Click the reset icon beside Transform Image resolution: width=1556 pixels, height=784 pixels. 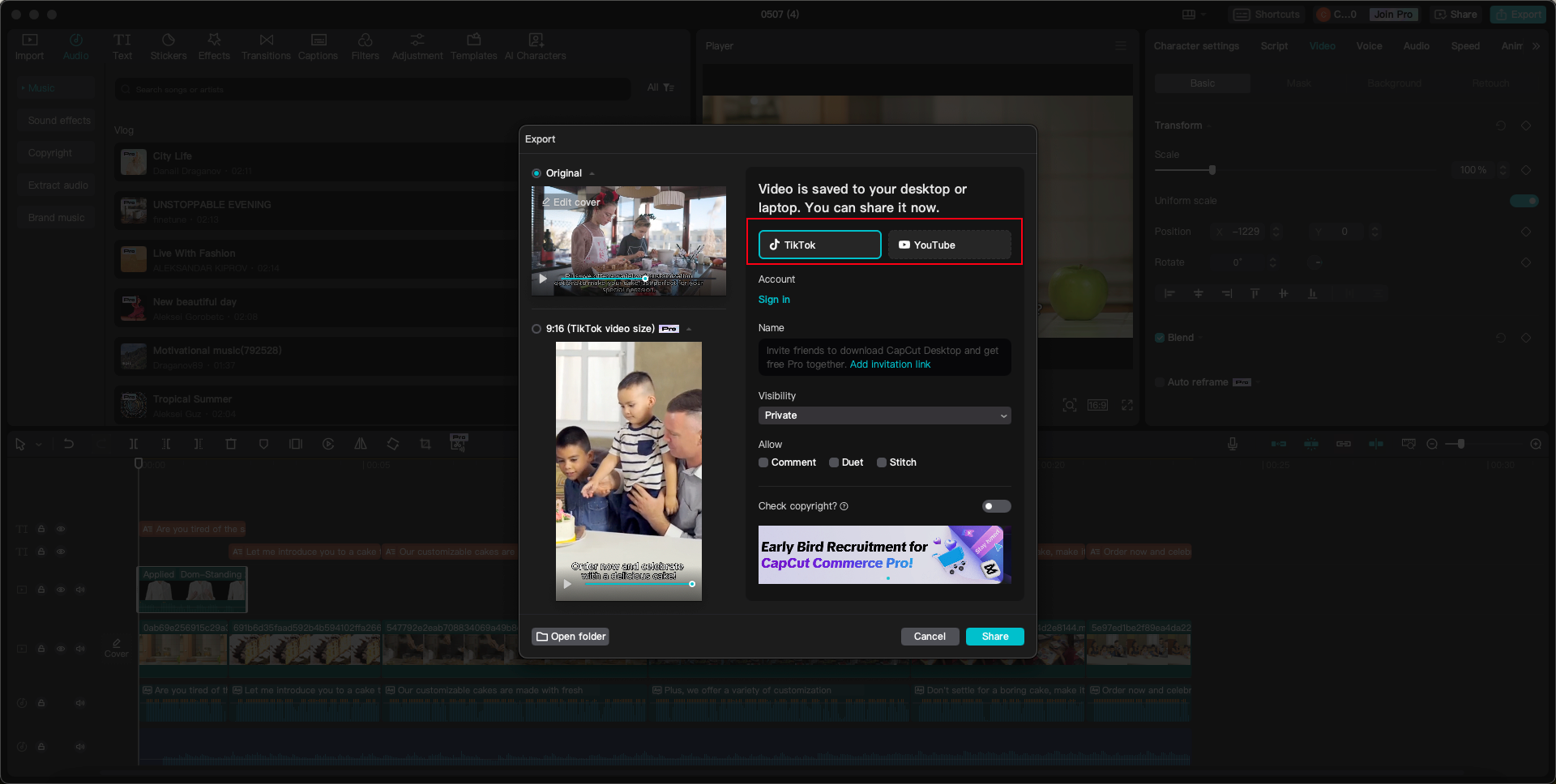click(x=1501, y=126)
